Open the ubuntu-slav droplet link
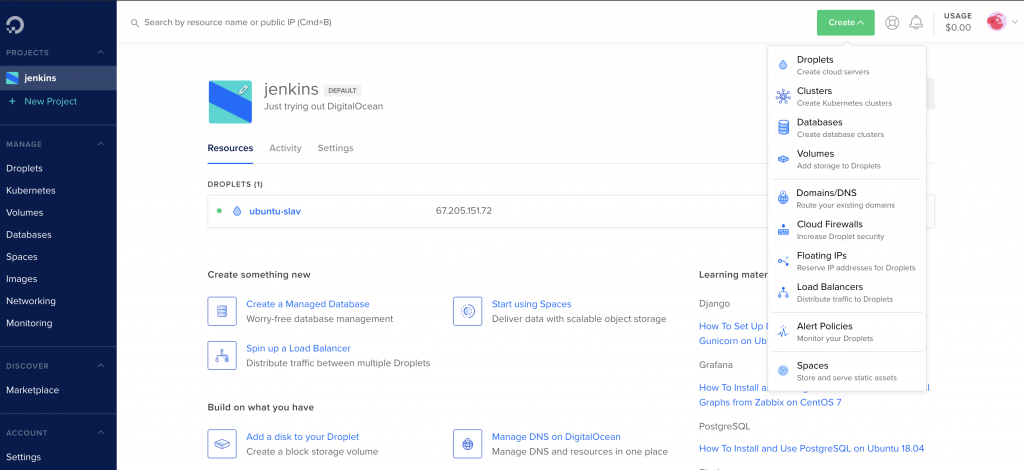The width and height of the screenshot is (1024, 470). [x=275, y=212]
